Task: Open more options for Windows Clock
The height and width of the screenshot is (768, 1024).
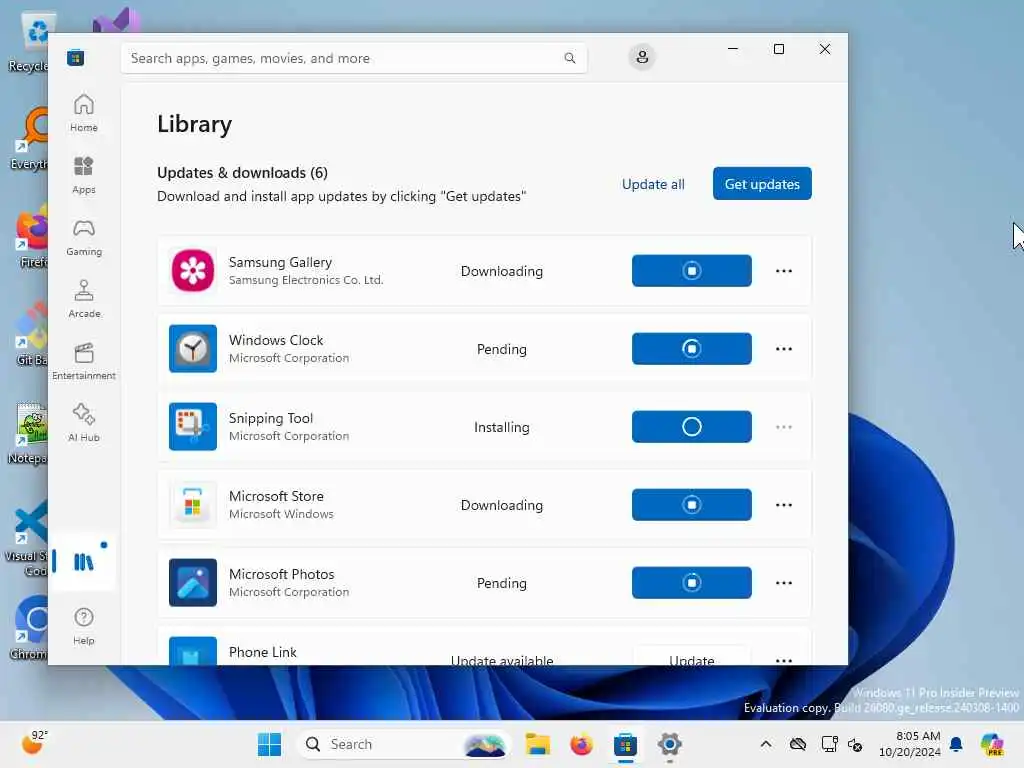Action: click(x=784, y=349)
